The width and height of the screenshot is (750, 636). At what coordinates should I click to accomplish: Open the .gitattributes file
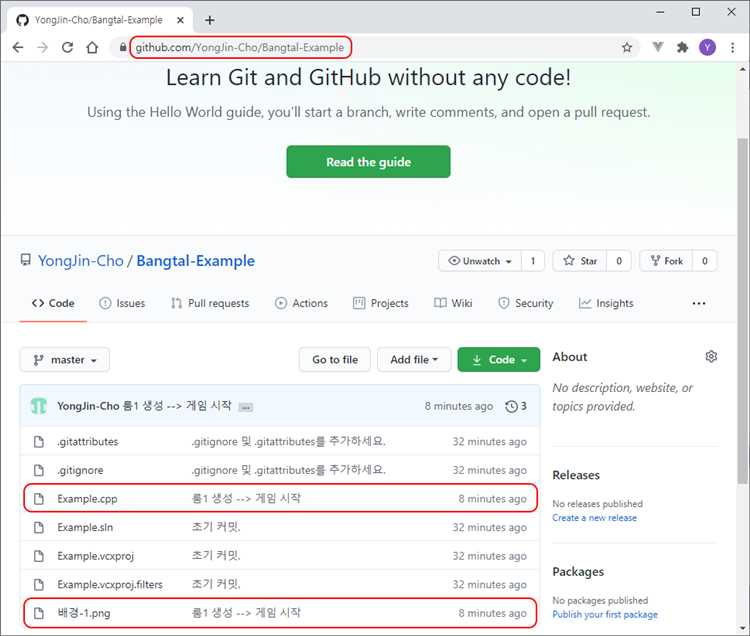[88, 441]
